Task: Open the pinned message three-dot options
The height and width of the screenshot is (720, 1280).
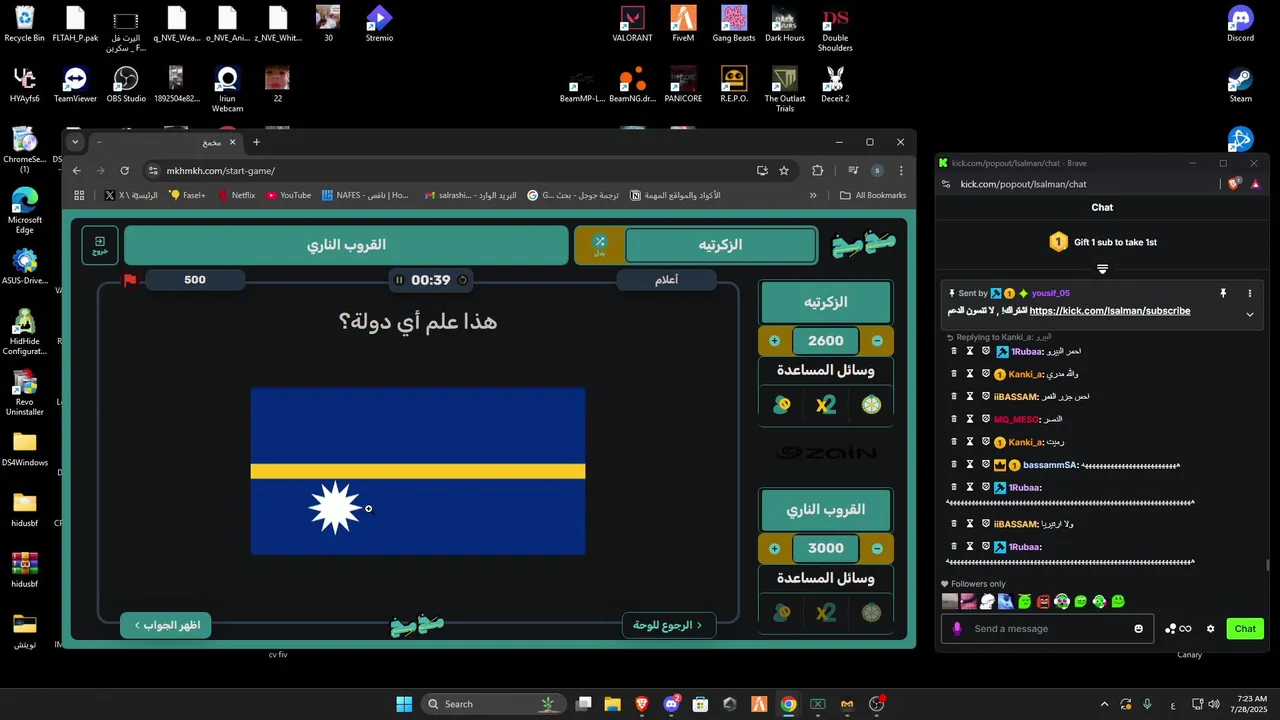Action: [x=1249, y=293]
